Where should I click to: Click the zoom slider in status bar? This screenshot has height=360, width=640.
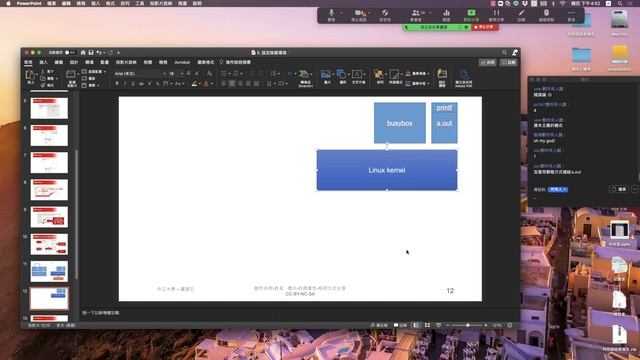468,325
